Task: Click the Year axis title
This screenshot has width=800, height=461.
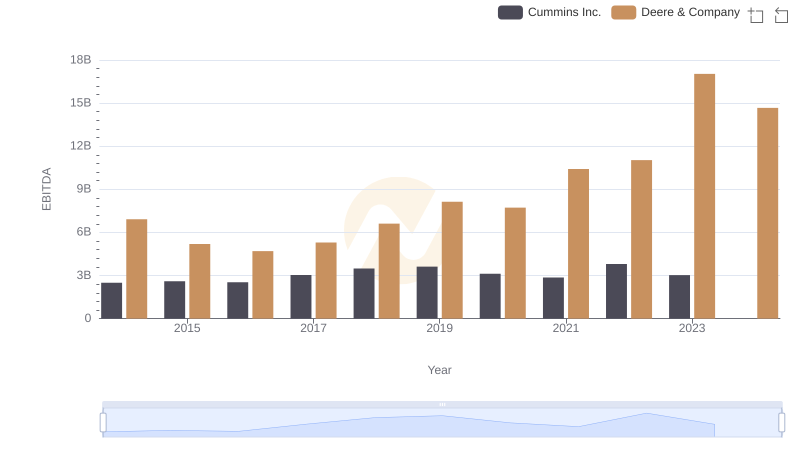Action: (x=439, y=370)
